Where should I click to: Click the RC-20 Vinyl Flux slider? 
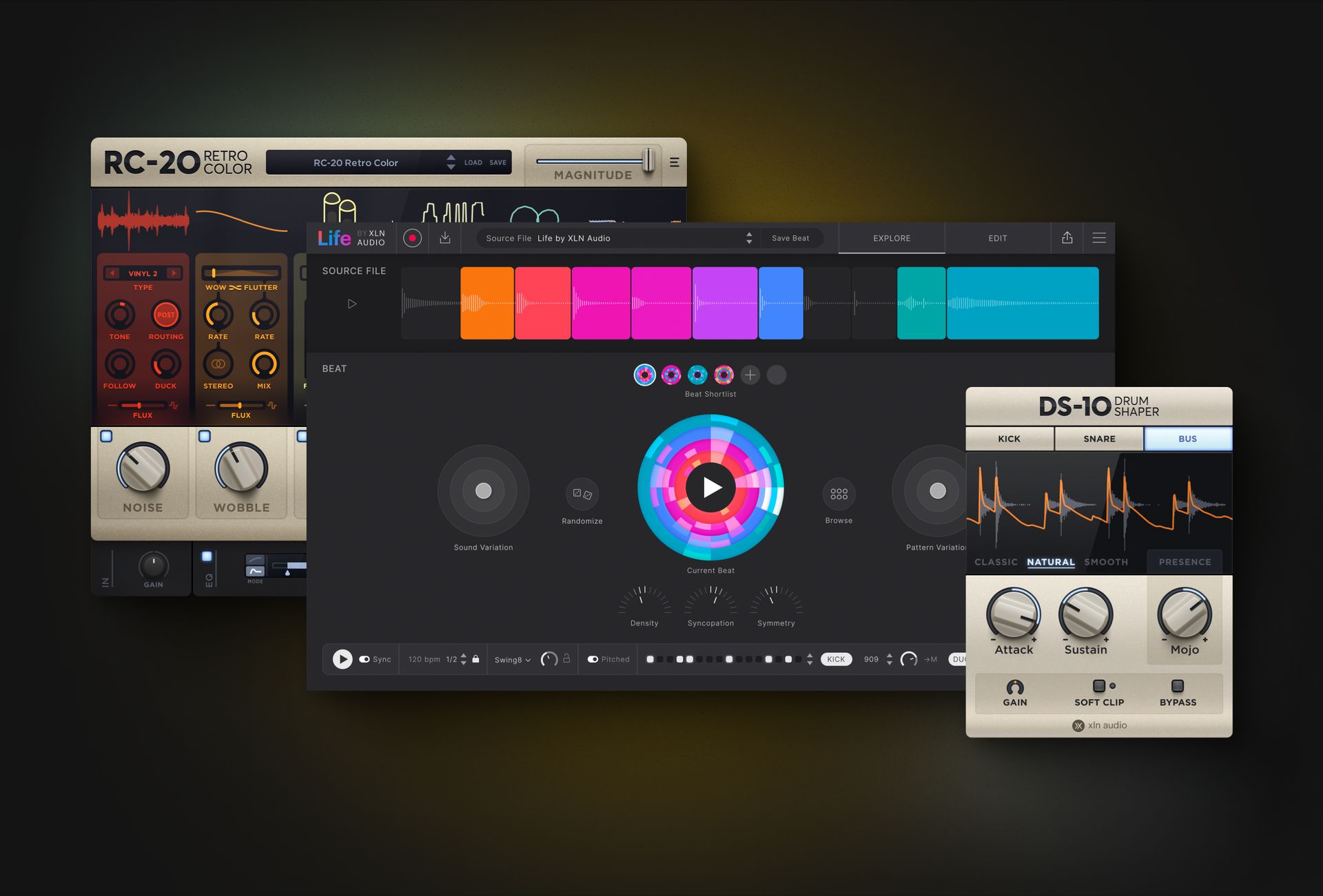142,406
